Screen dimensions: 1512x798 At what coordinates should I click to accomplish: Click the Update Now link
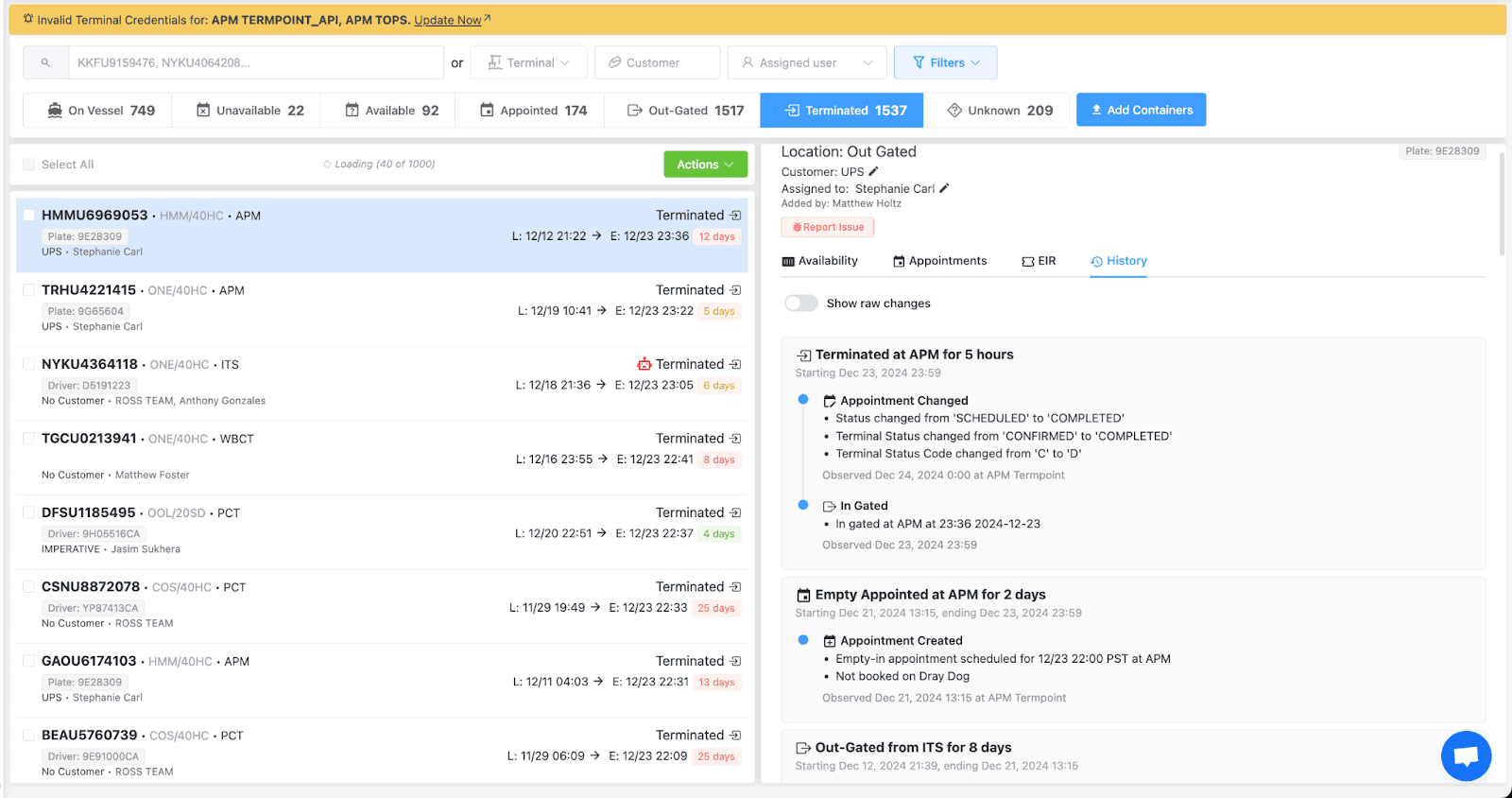[447, 20]
